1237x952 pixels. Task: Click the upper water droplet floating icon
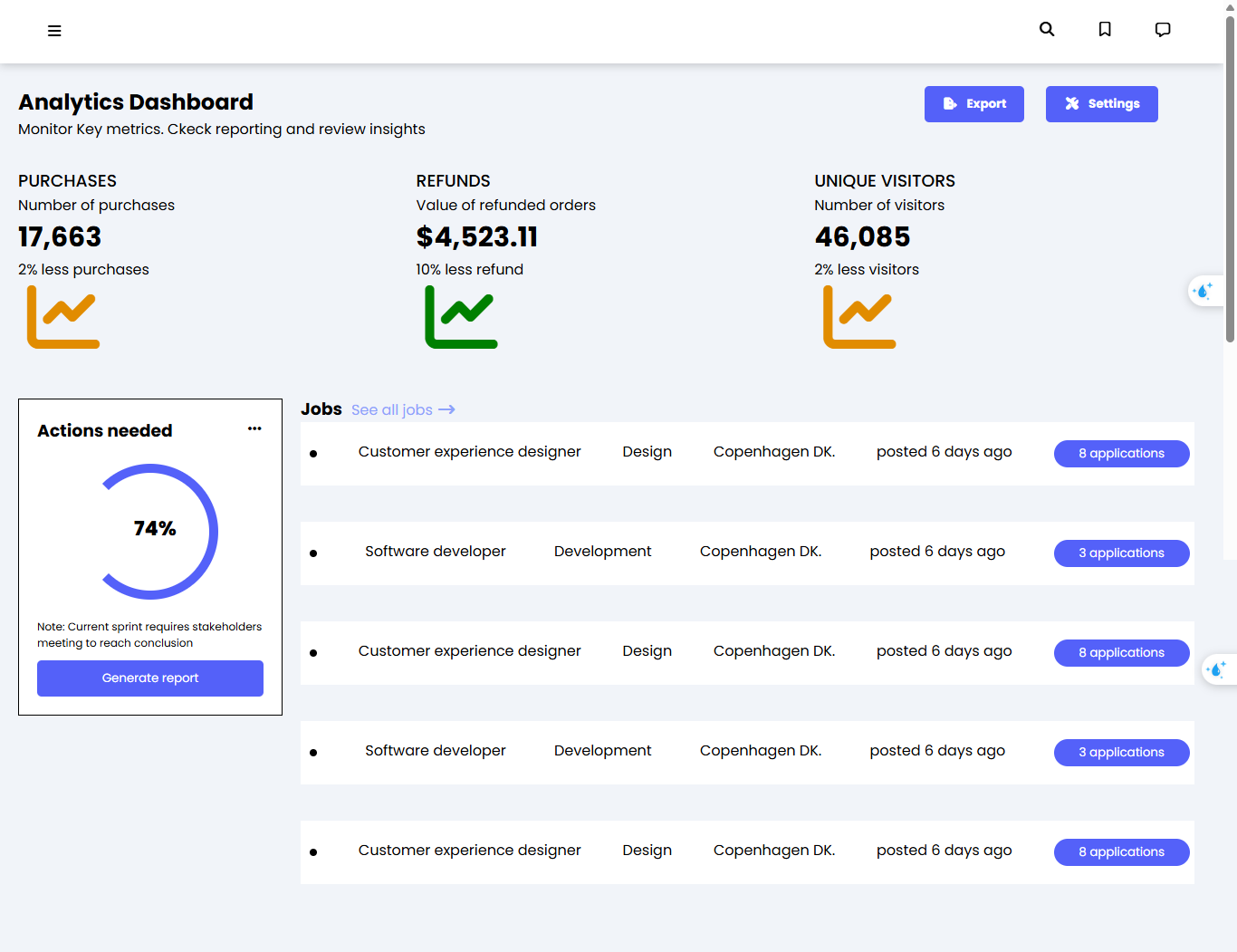[x=1203, y=291]
